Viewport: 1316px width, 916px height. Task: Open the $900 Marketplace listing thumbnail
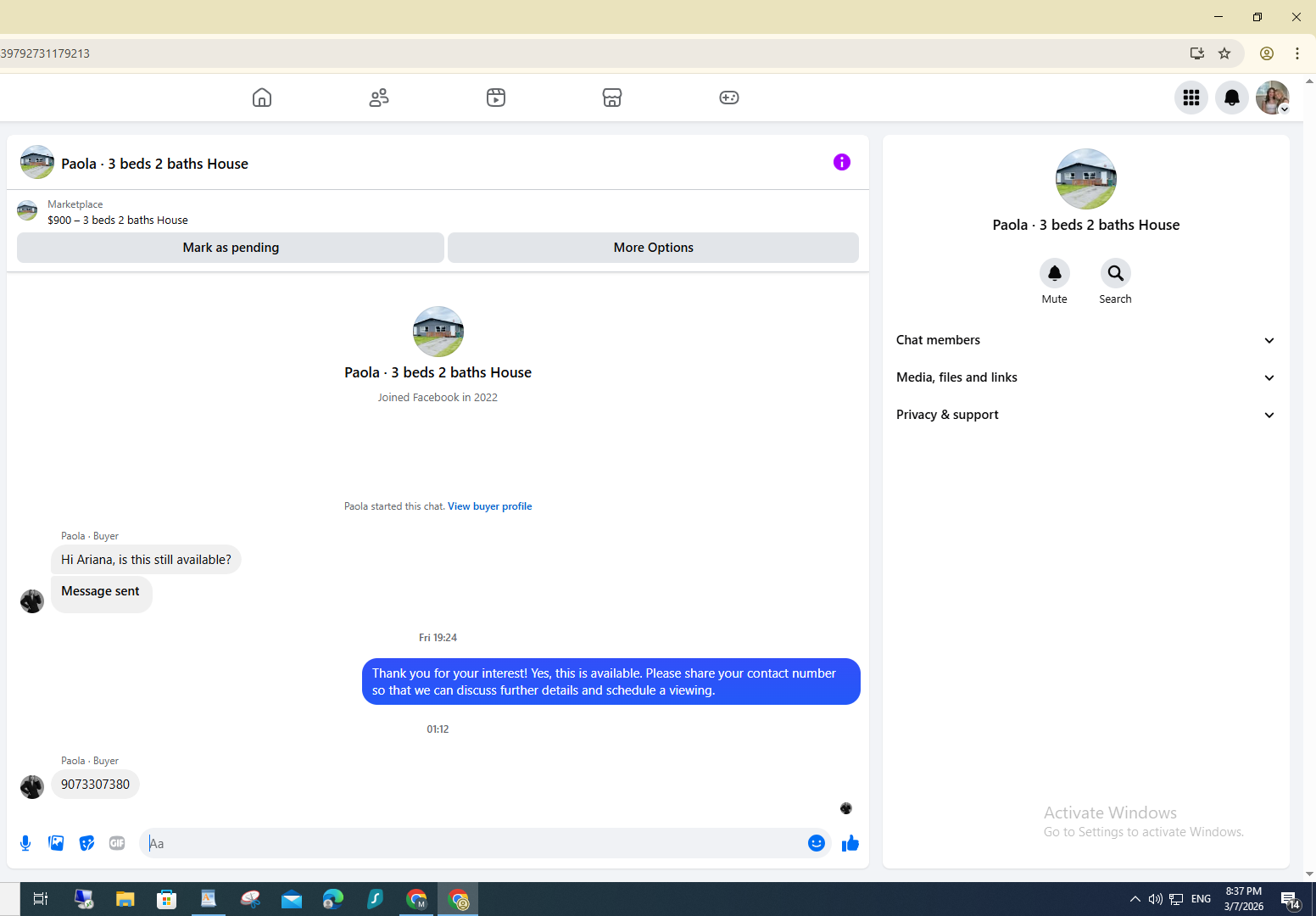(27, 210)
